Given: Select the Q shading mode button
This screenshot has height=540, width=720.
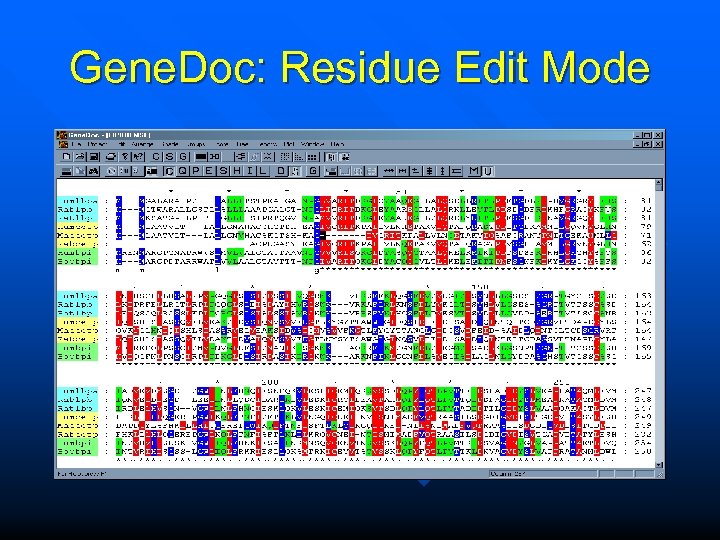Looking at the screenshot, I should pos(183,171).
